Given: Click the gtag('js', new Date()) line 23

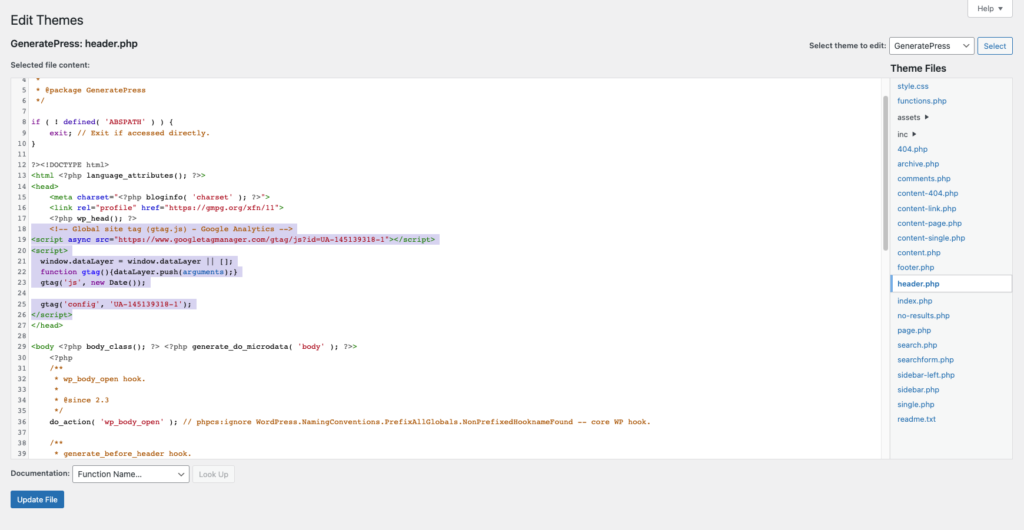Looking at the screenshot, I should (x=94, y=283).
